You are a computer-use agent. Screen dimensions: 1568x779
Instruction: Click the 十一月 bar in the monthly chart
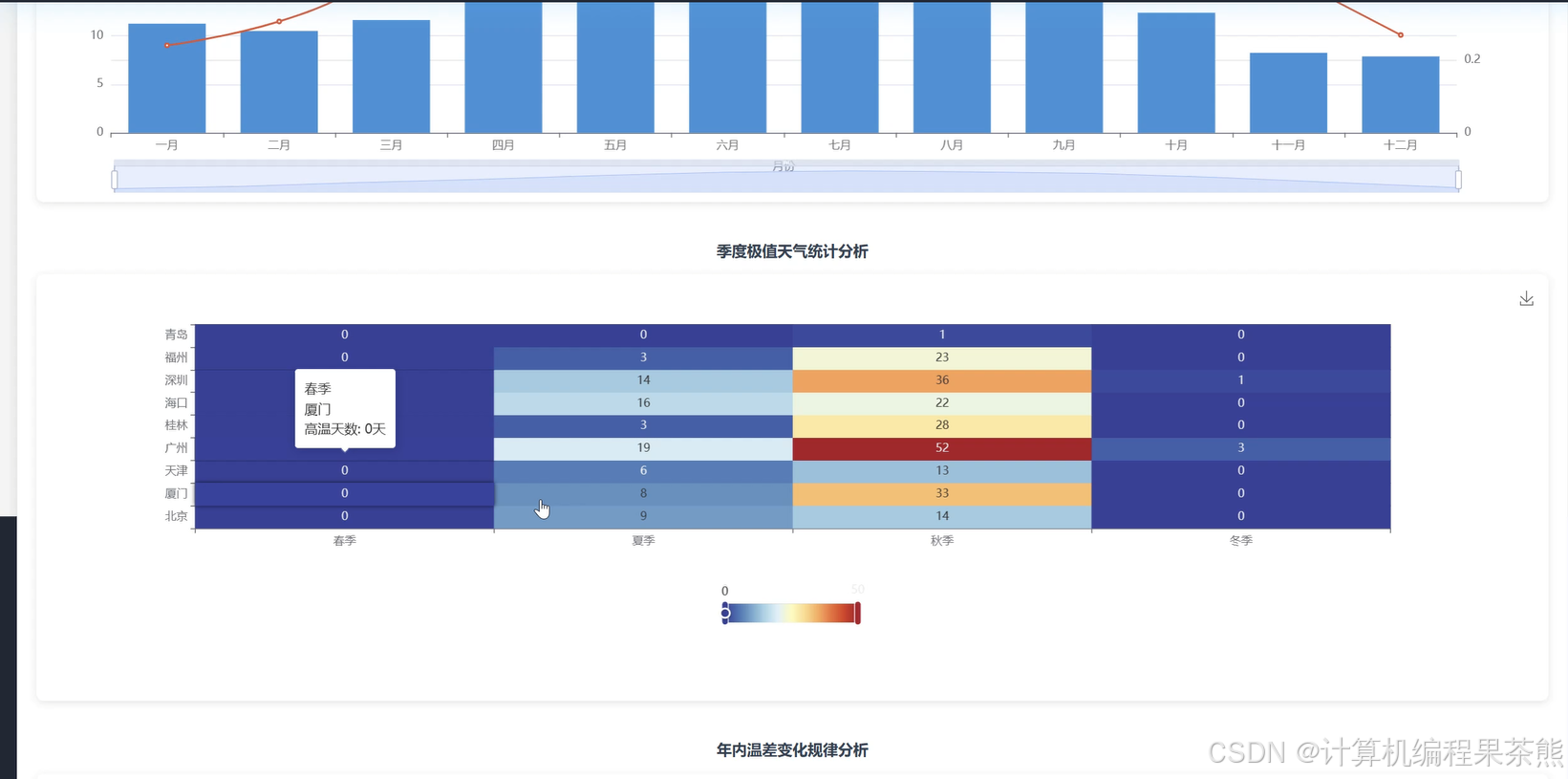[x=1288, y=93]
